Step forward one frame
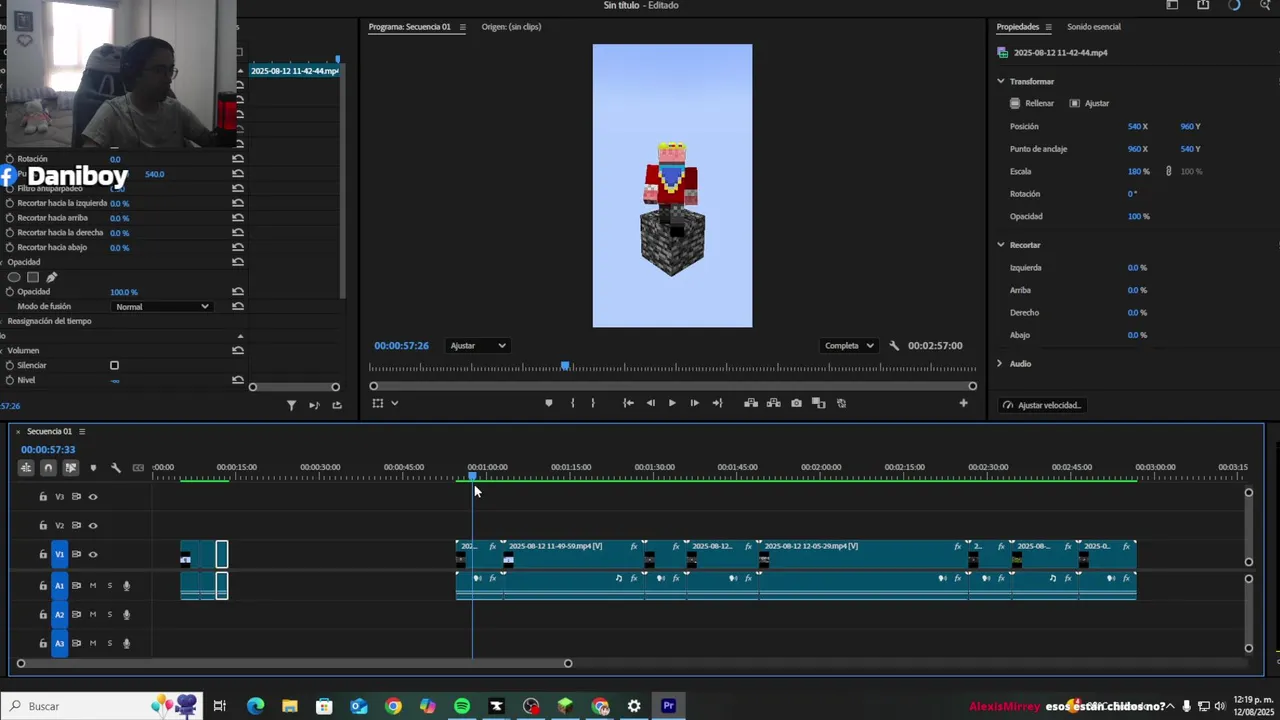1280x720 pixels. pos(694,403)
